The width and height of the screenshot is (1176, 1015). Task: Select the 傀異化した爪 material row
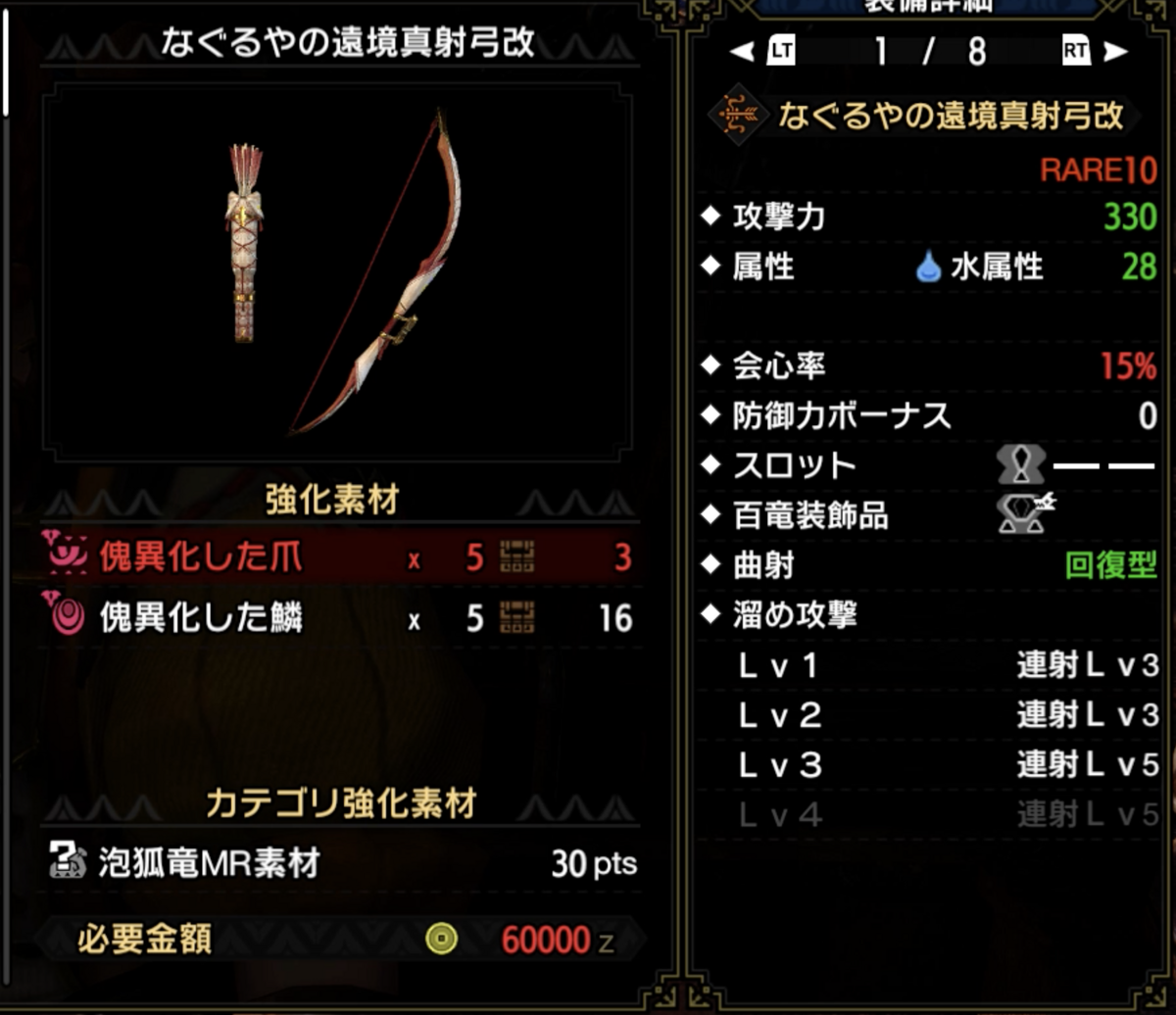tap(341, 557)
